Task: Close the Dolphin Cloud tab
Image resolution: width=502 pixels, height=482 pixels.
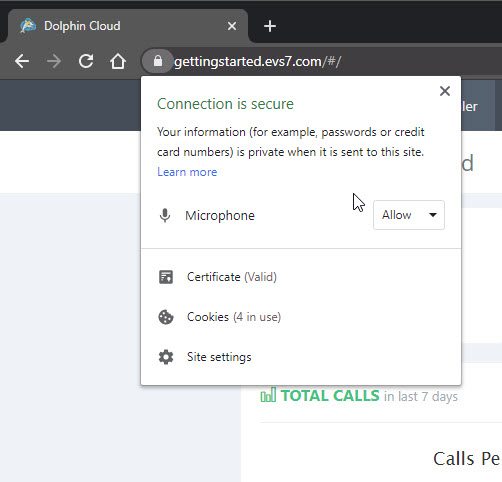Action: click(232, 26)
